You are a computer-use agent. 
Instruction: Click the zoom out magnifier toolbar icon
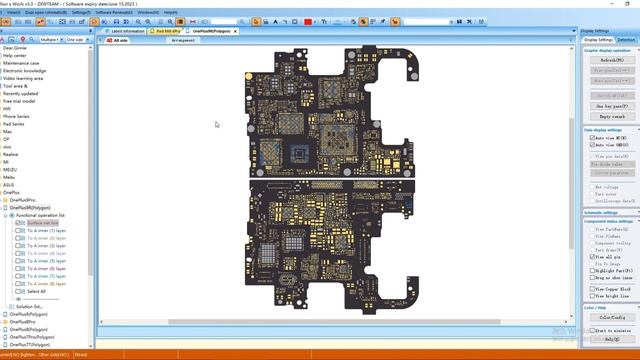pos(138,22)
